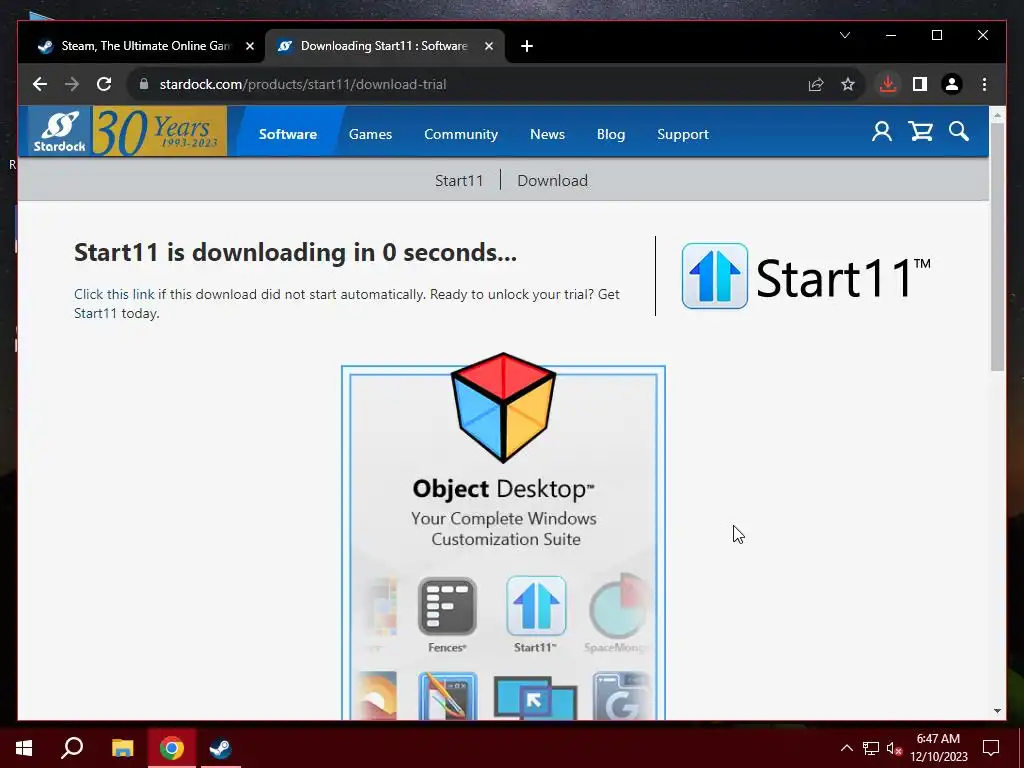This screenshot has height=768, width=1024.
Task: Open a new browser tab
Action: [x=527, y=46]
